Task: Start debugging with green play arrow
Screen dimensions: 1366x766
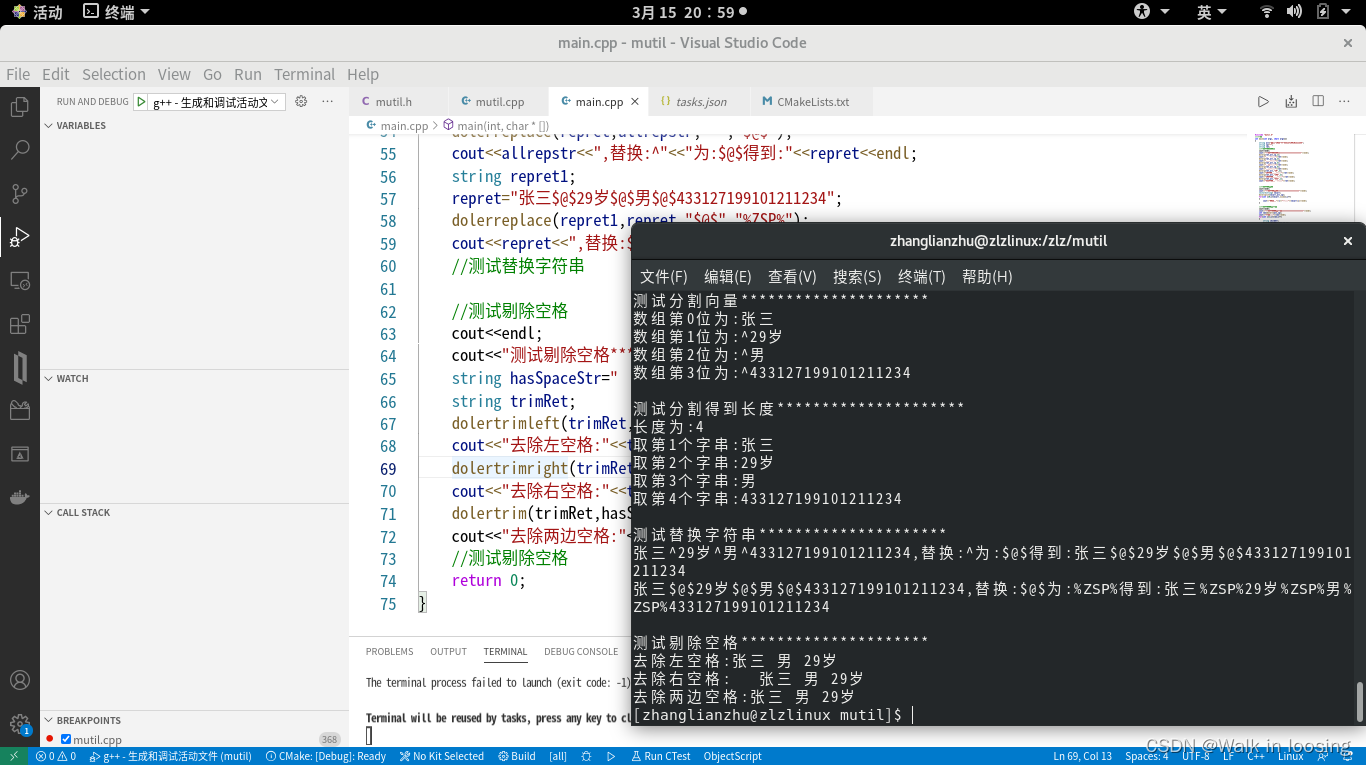Action: 141,102
